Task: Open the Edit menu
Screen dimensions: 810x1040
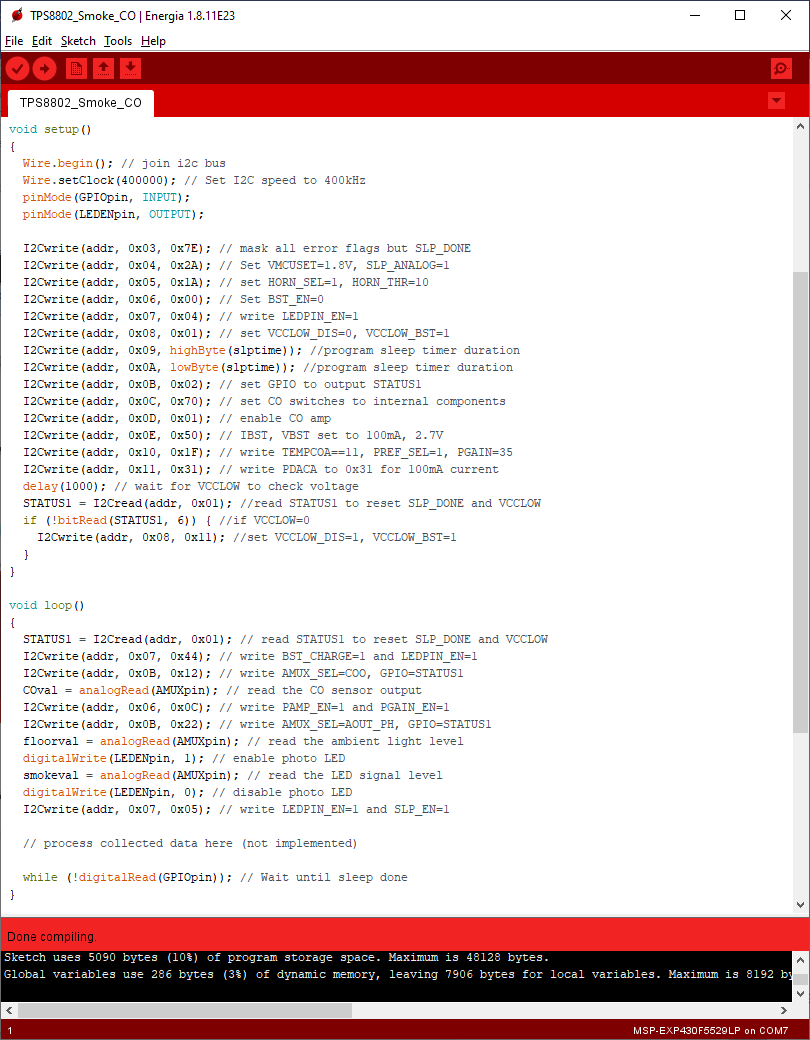Action: tap(41, 41)
